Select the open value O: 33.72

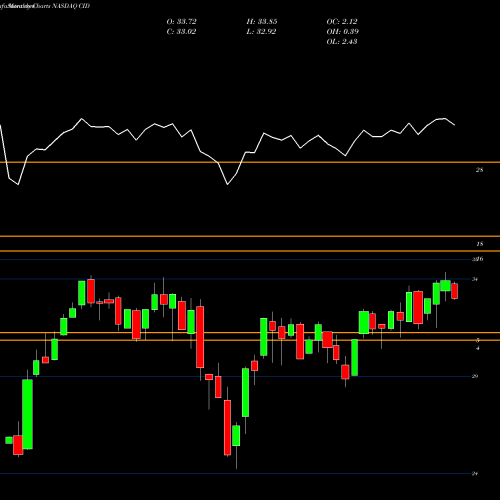click(x=181, y=22)
